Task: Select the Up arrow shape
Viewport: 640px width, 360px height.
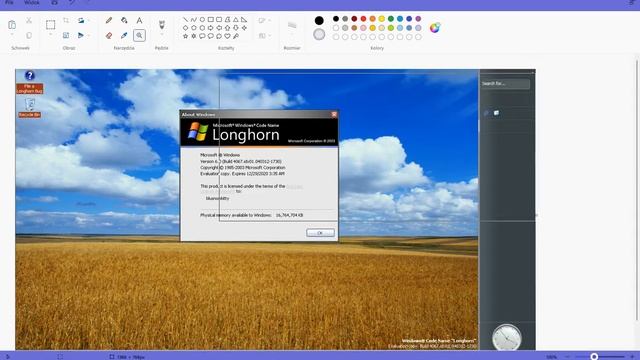Action: click(227, 28)
